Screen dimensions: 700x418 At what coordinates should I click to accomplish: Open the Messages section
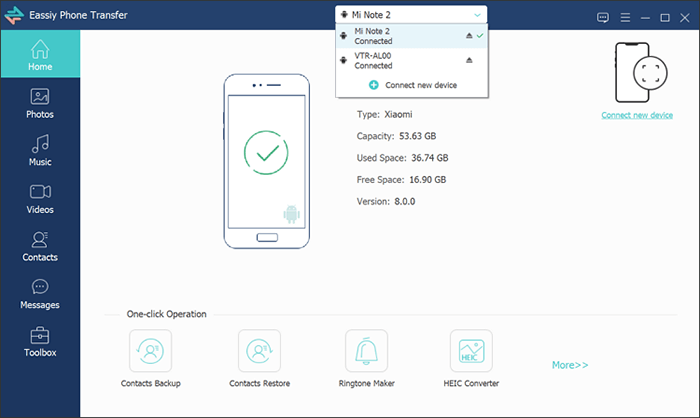pyautogui.click(x=40, y=293)
